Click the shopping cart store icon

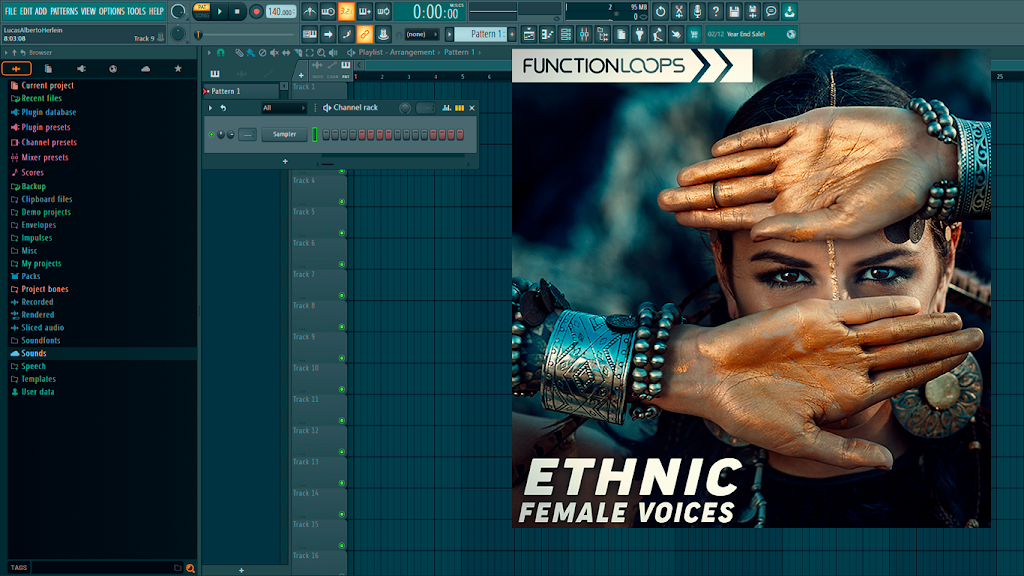tap(694, 34)
